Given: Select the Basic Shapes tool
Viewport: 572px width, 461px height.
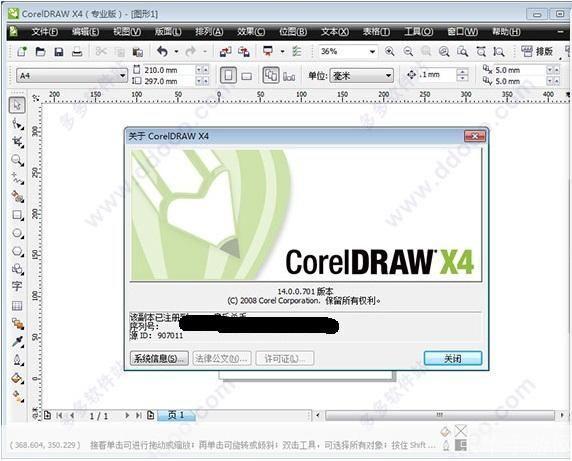Looking at the screenshot, I should (x=17, y=269).
